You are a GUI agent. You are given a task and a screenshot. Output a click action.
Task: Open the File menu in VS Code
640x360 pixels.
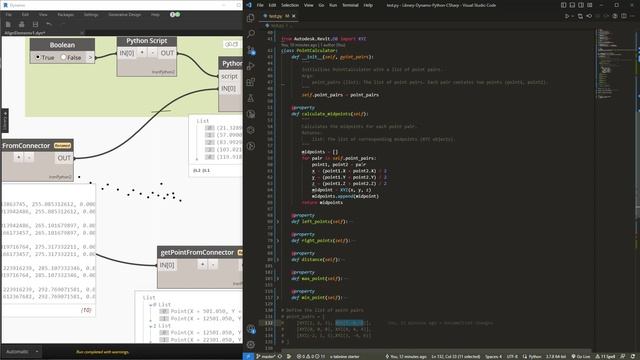pos(260,5)
